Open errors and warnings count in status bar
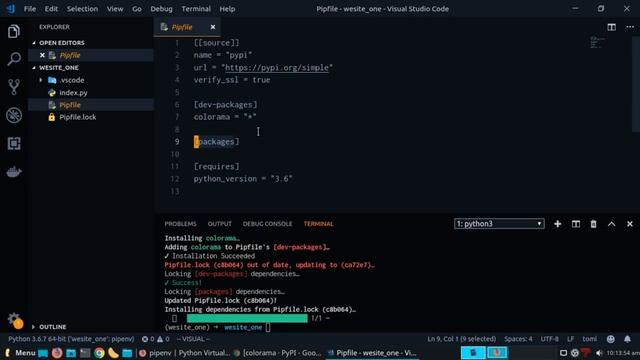640x360 pixels. click(x=156, y=339)
